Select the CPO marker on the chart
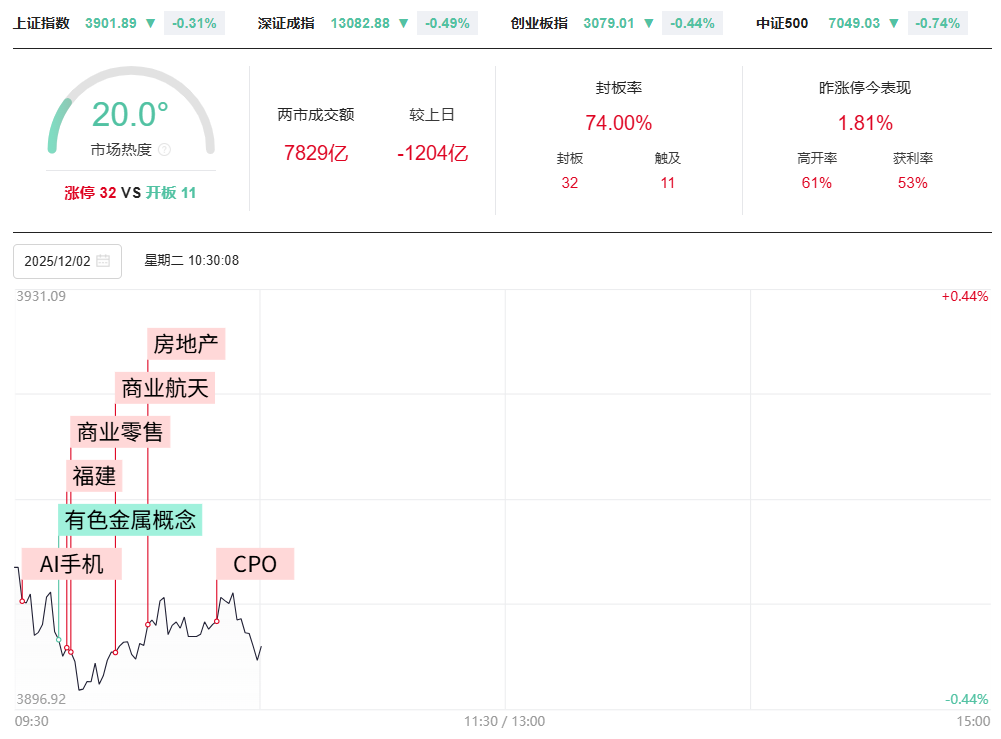Screen dimensions: 1001x739 tap(255, 564)
